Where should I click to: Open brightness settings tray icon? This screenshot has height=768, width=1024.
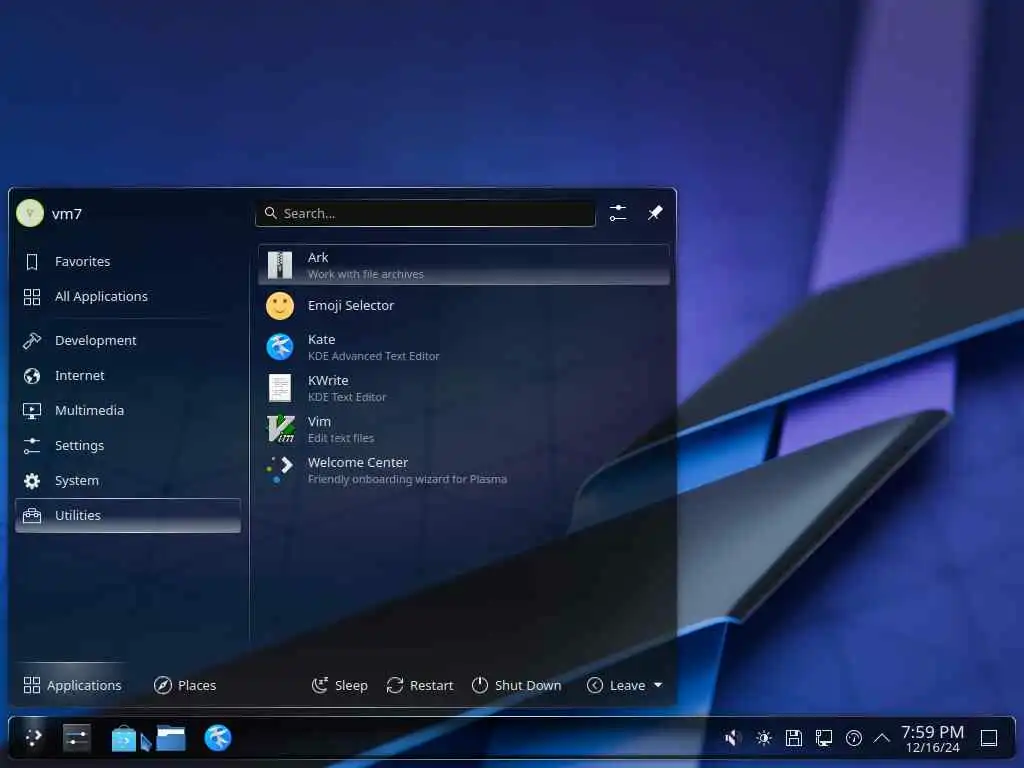(x=763, y=738)
